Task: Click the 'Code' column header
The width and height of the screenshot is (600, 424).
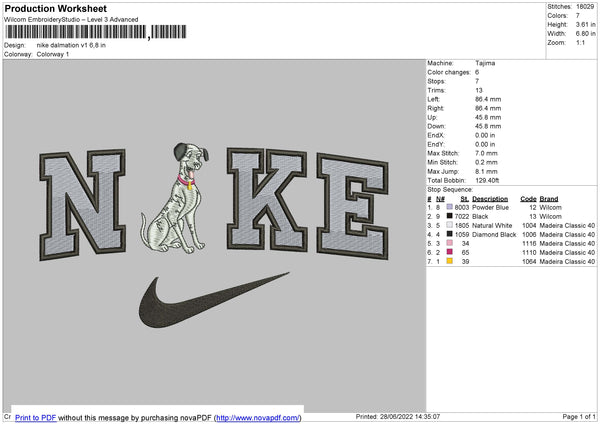Action: tap(528, 199)
